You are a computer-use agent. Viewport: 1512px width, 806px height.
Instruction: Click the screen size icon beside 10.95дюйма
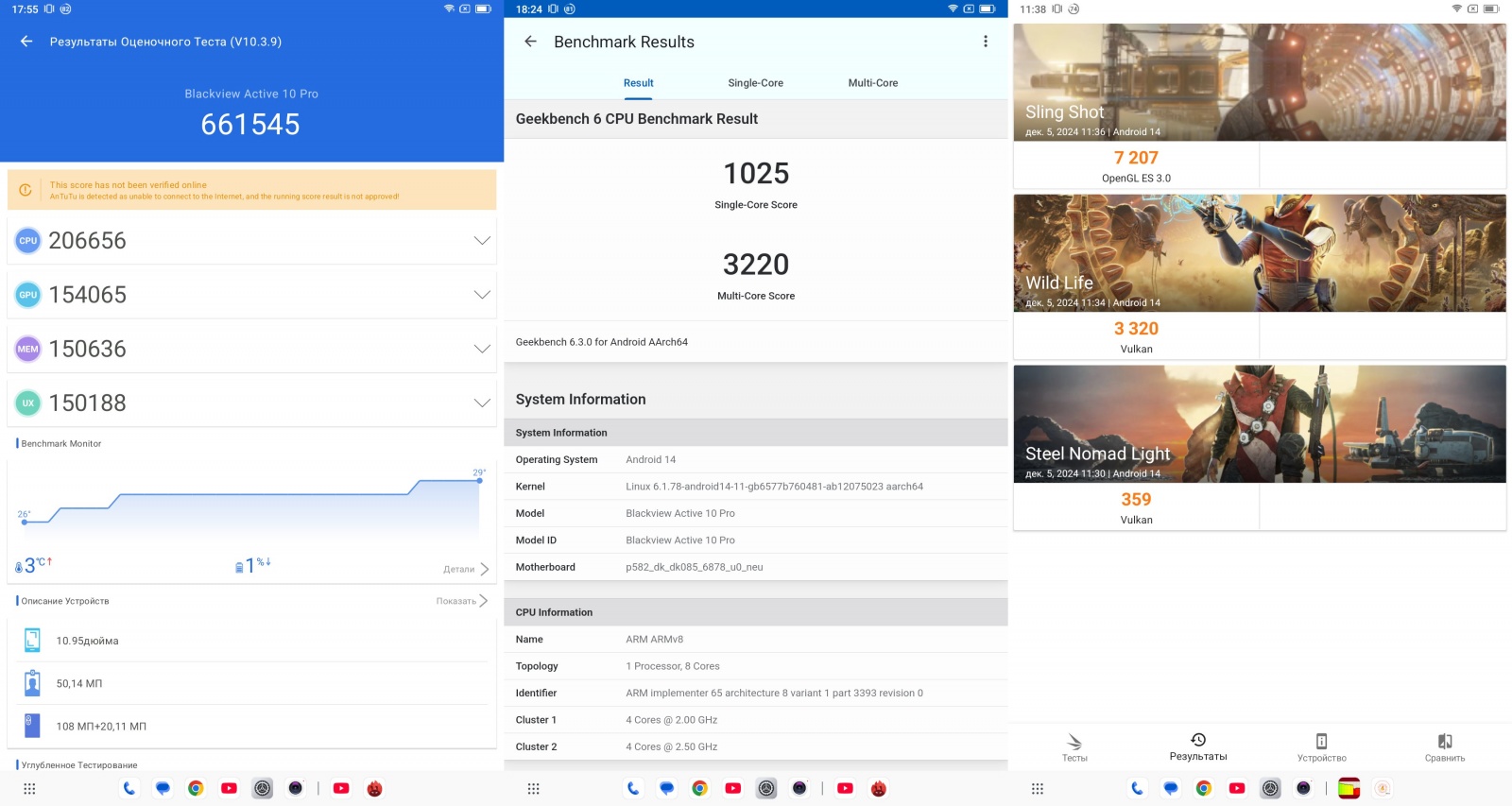click(32, 641)
